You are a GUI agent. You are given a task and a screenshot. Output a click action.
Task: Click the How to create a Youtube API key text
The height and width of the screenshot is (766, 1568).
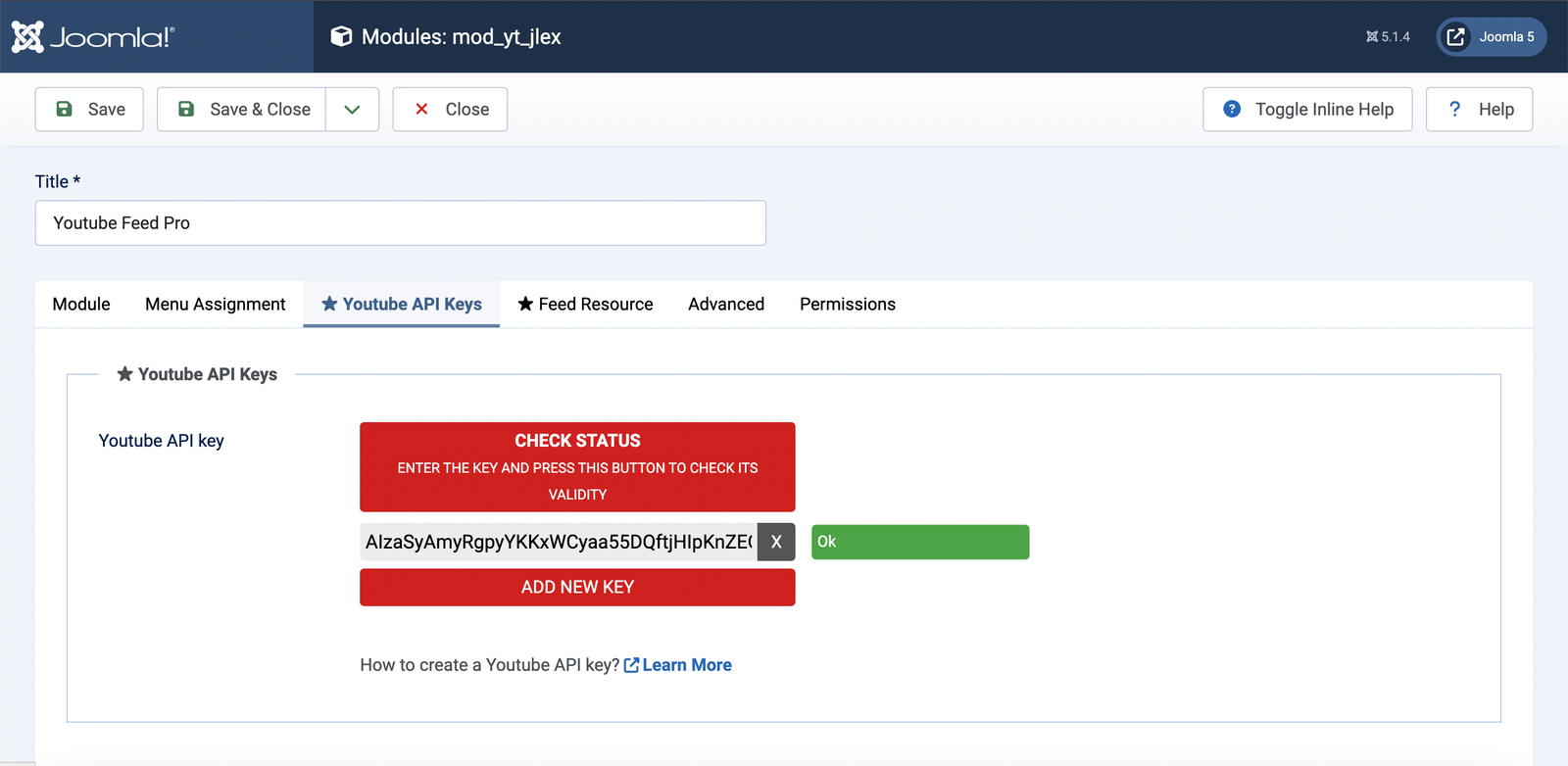point(490,665)
